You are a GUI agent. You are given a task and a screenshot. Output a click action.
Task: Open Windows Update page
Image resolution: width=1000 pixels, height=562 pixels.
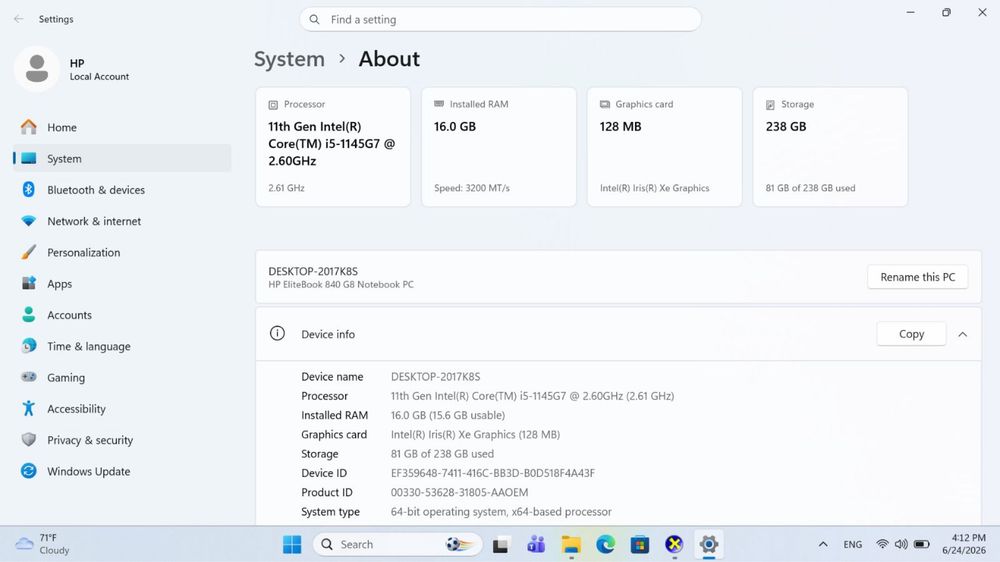tap(121, 471)
